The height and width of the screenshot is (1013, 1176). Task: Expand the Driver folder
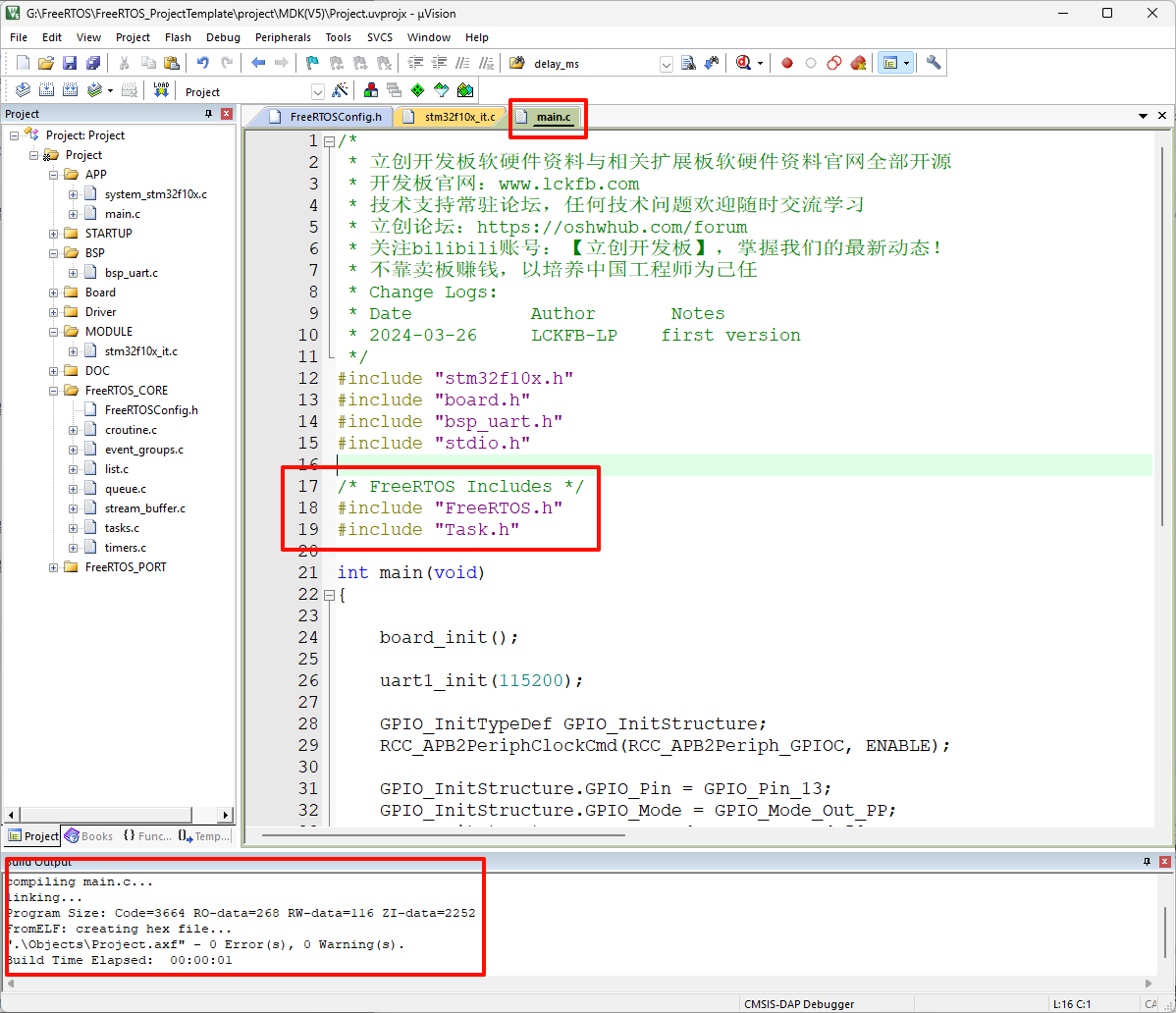[x=53, y=313]
